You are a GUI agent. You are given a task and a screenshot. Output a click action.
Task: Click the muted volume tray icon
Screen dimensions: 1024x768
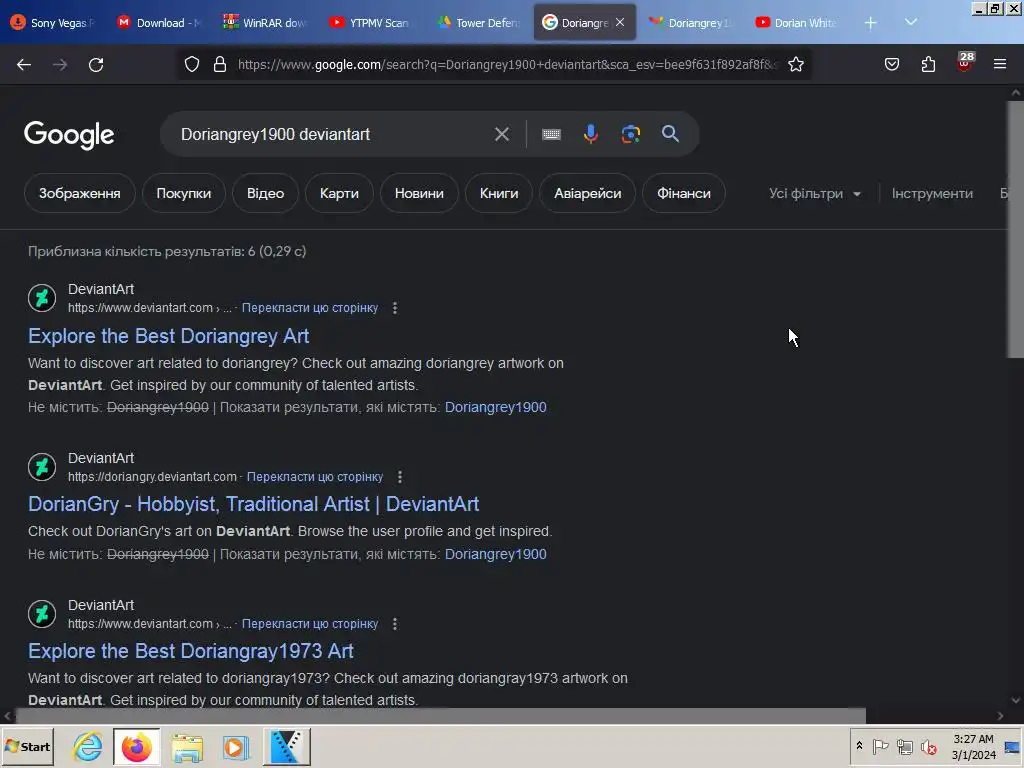pos(928,746)
